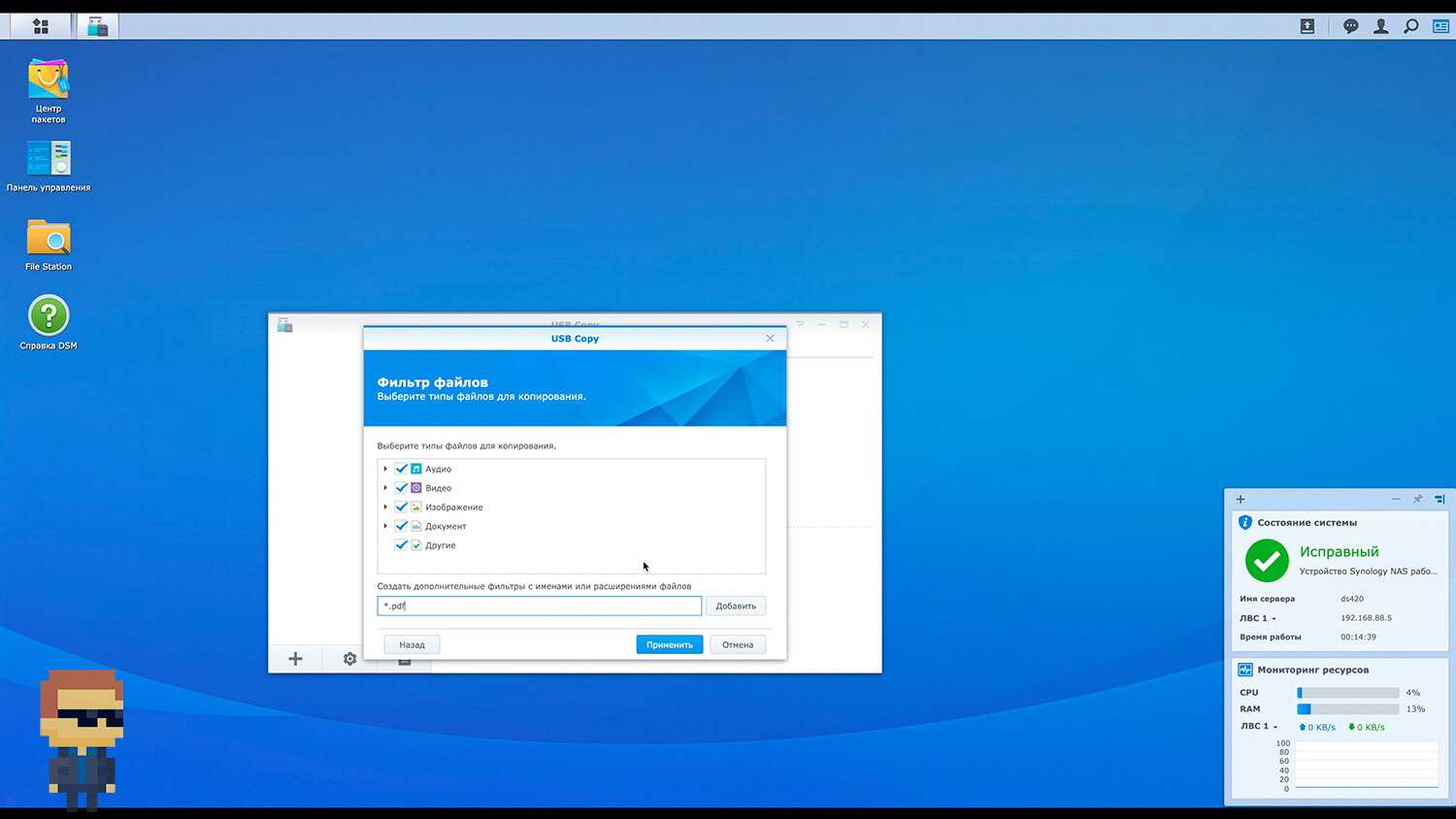Expand the Документ file type tree
This screenshot has height=819, width=1456.
(x=385, y=526)
